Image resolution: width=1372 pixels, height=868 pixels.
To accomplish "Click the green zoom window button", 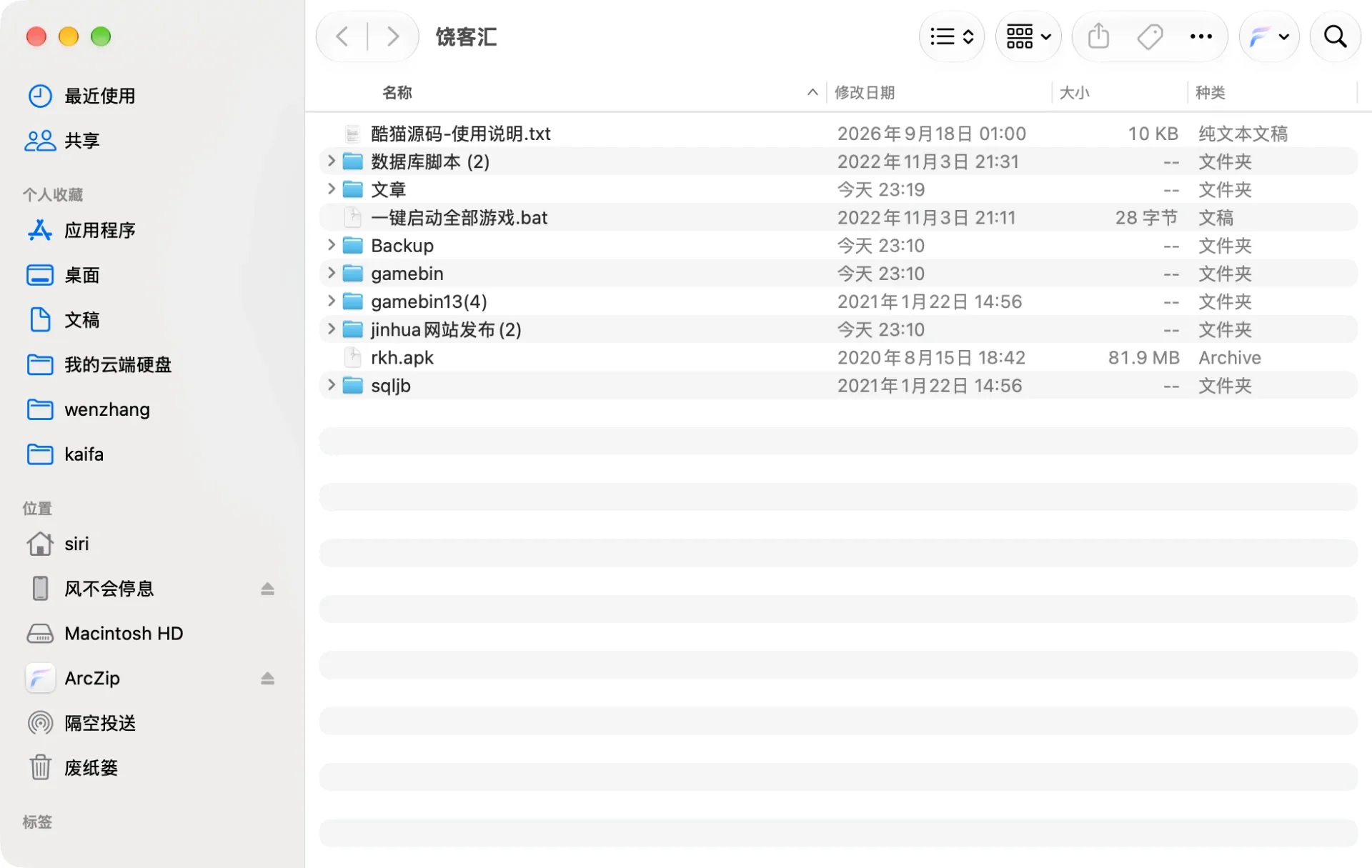I will (x=101, y=36).
